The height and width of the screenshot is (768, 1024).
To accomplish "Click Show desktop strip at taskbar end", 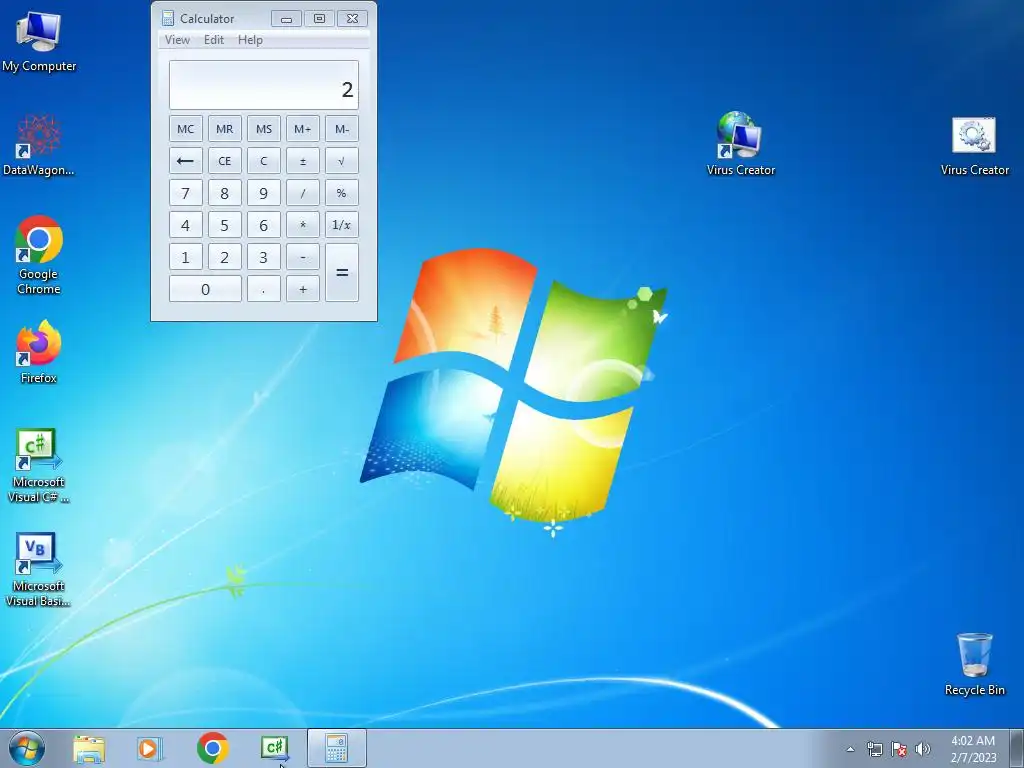I will (1016, 748).
